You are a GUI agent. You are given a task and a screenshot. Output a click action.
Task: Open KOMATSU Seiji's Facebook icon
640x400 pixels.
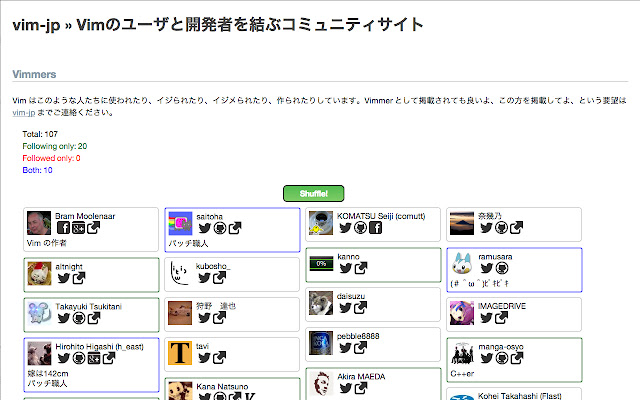pos(375,228)
